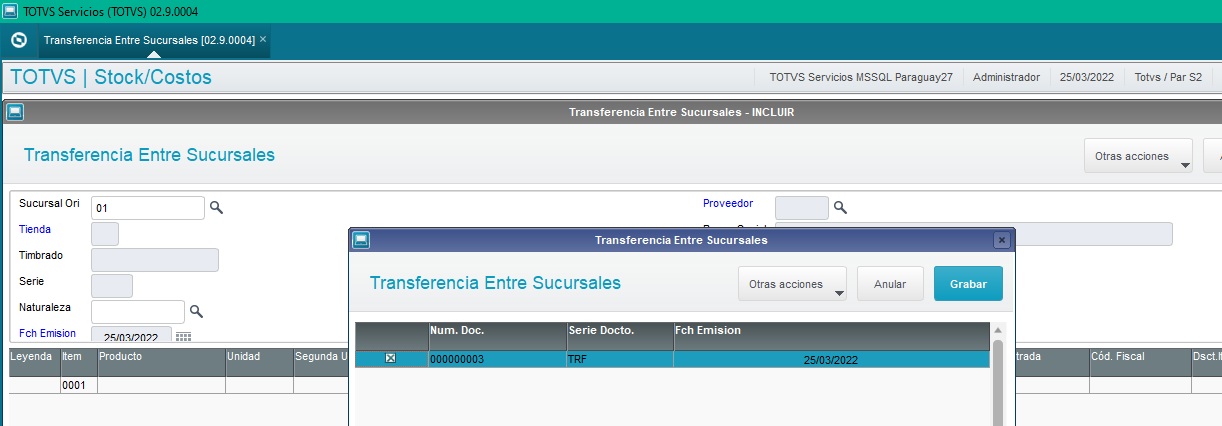Open Sucursal Ori search magnifier

click(x=216, y=207)
